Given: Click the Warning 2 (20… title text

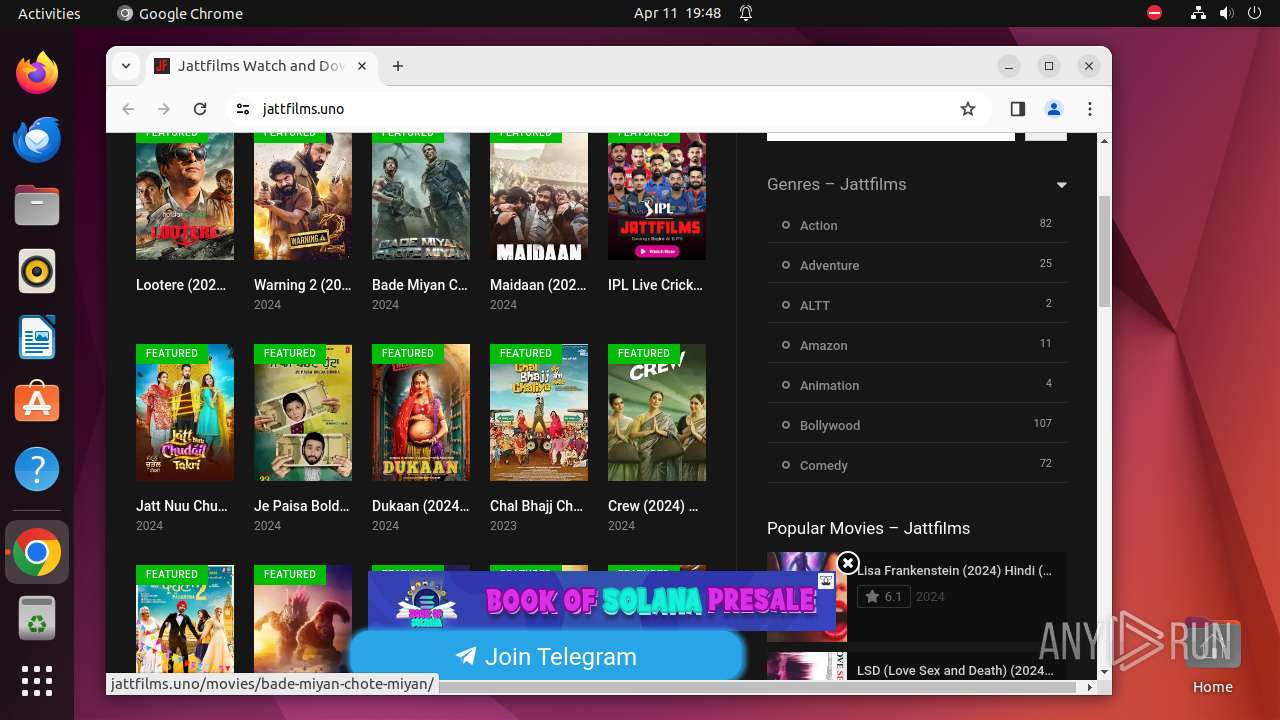Looking at the screenshot, I should click(303, 285).
